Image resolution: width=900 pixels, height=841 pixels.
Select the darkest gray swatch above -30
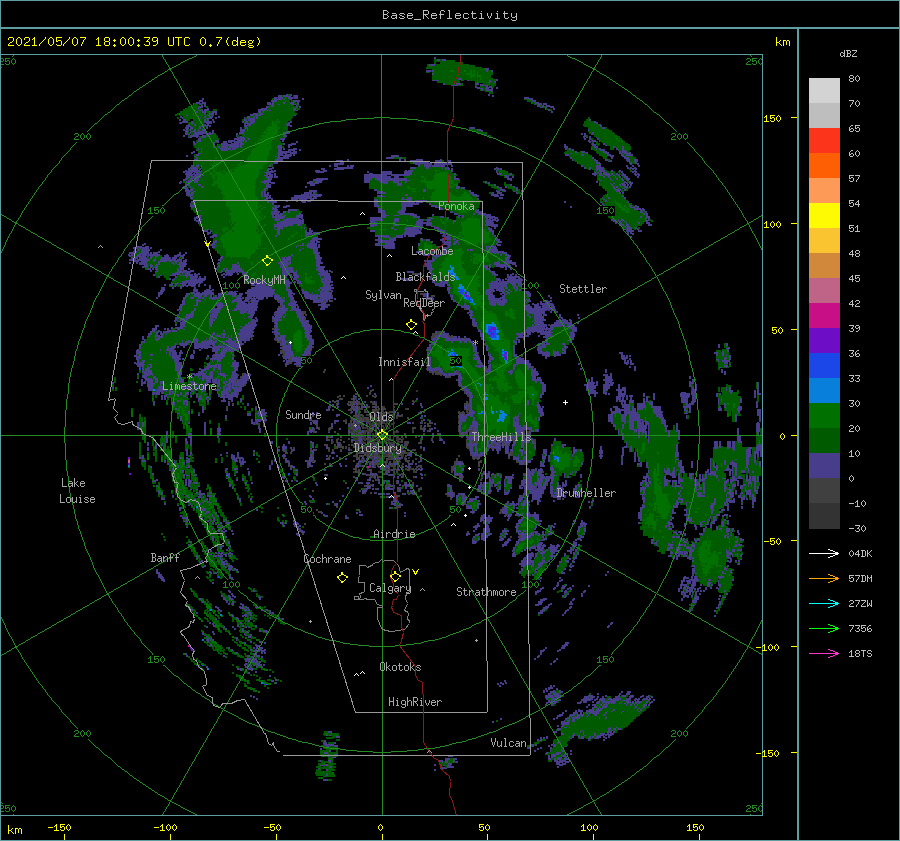coord(824,516)
